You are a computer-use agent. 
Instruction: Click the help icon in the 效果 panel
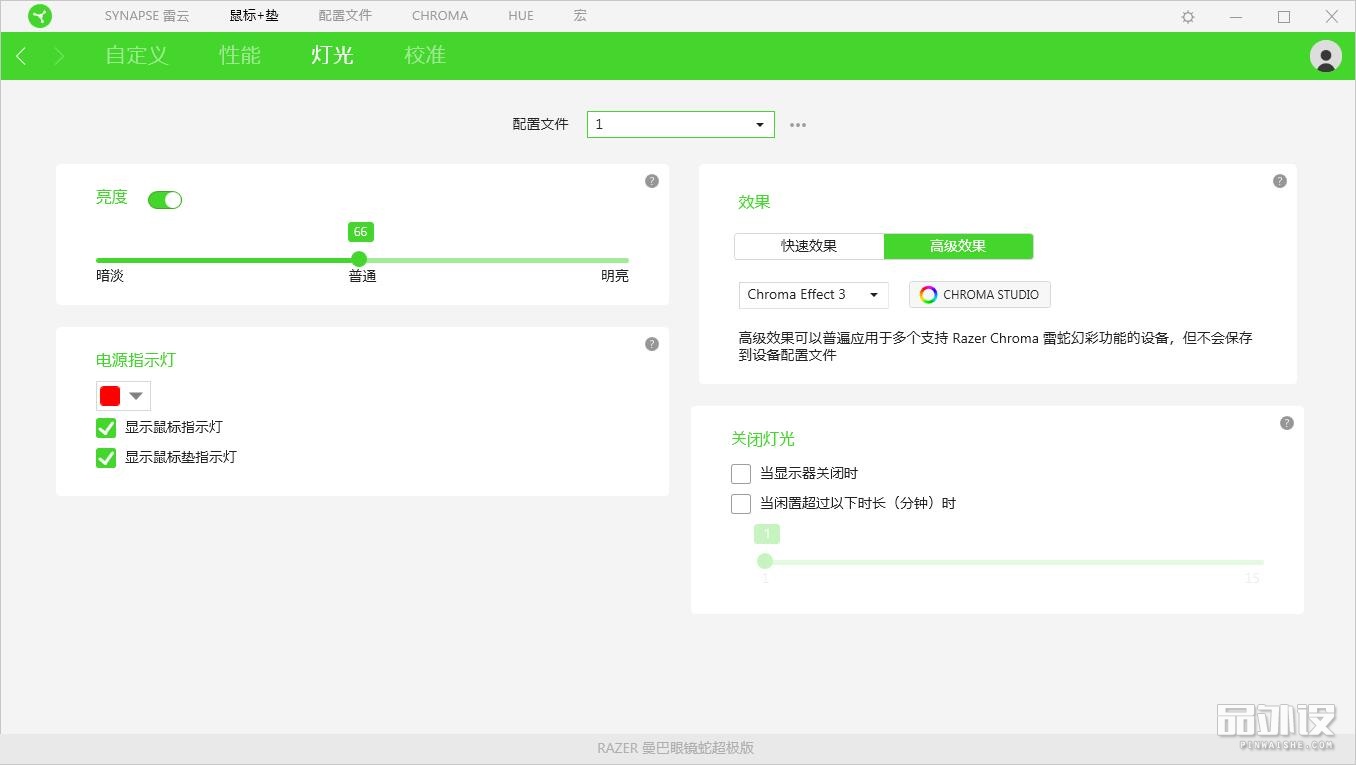(x=1279, y=180)
